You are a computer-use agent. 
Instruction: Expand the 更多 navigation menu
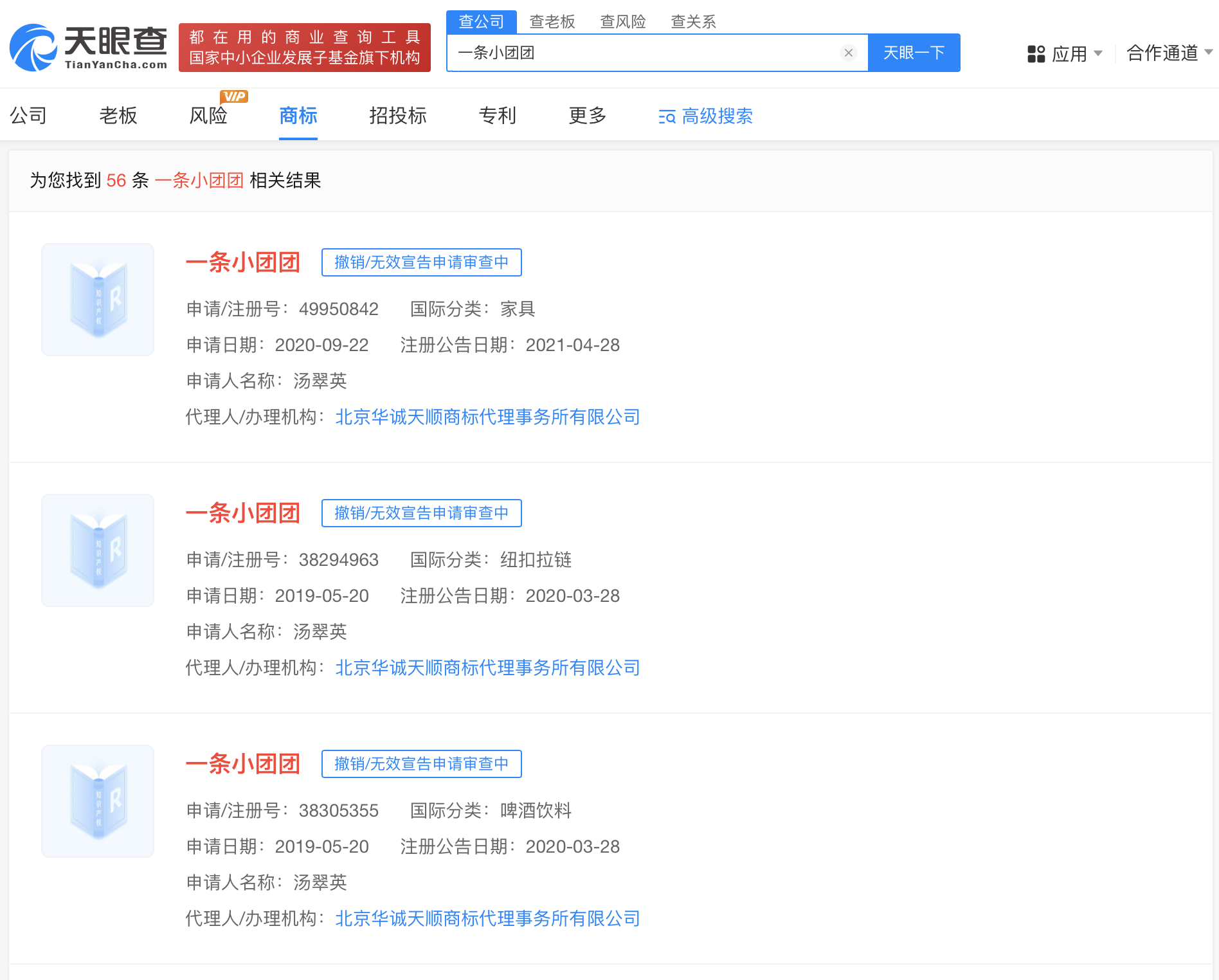click(x=588, y=116)
